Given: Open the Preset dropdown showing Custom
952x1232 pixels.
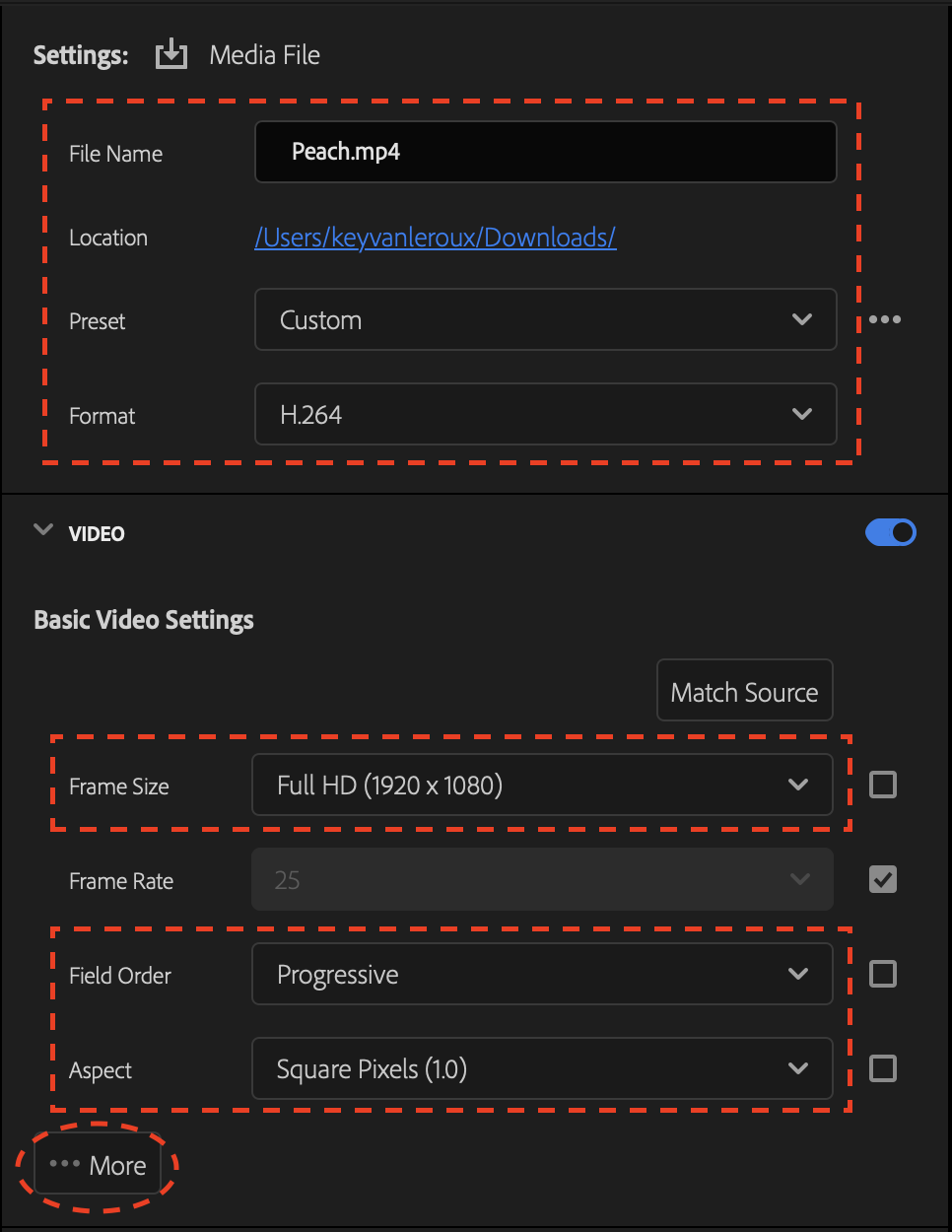Looking at the screenshot, I should [x=545, y=319].
